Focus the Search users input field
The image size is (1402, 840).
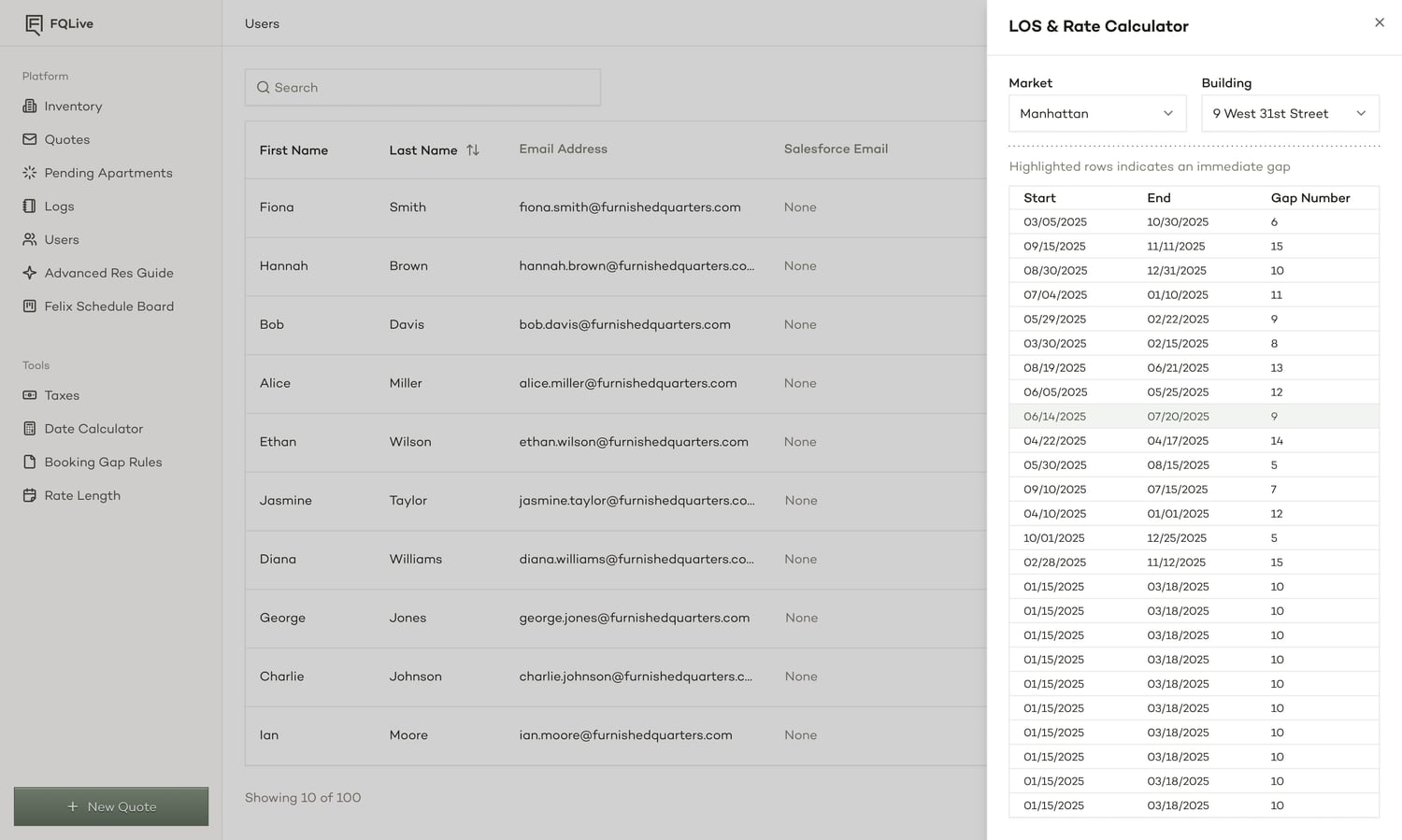pyautogui.click(x=422, y=87)
